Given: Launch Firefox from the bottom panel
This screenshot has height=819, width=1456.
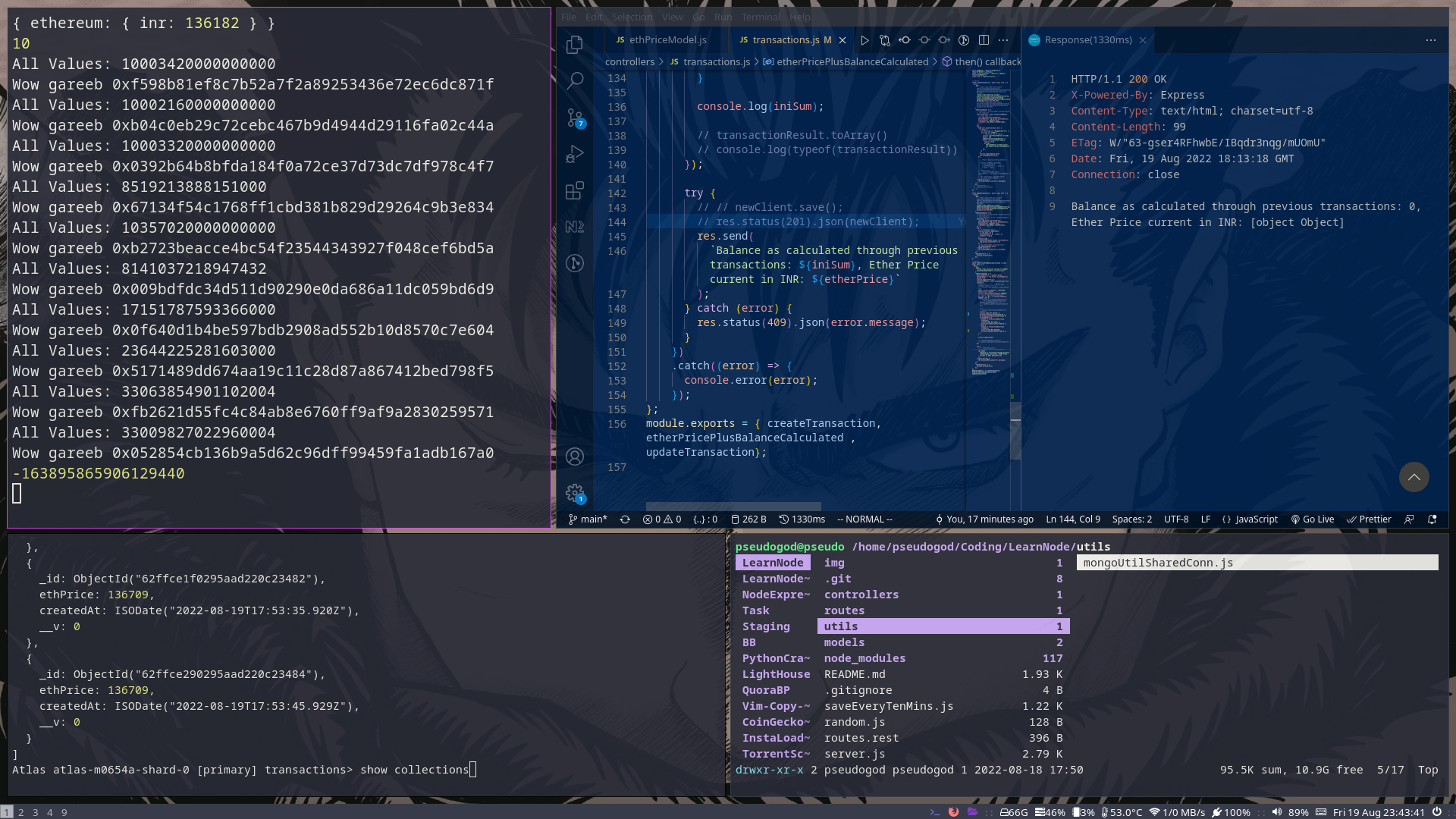Looking at the screenshot, I should [953, 812].
